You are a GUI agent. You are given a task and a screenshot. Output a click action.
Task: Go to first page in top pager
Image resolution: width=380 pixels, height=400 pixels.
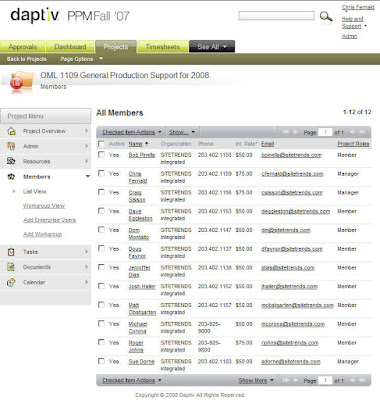point(286,132)
